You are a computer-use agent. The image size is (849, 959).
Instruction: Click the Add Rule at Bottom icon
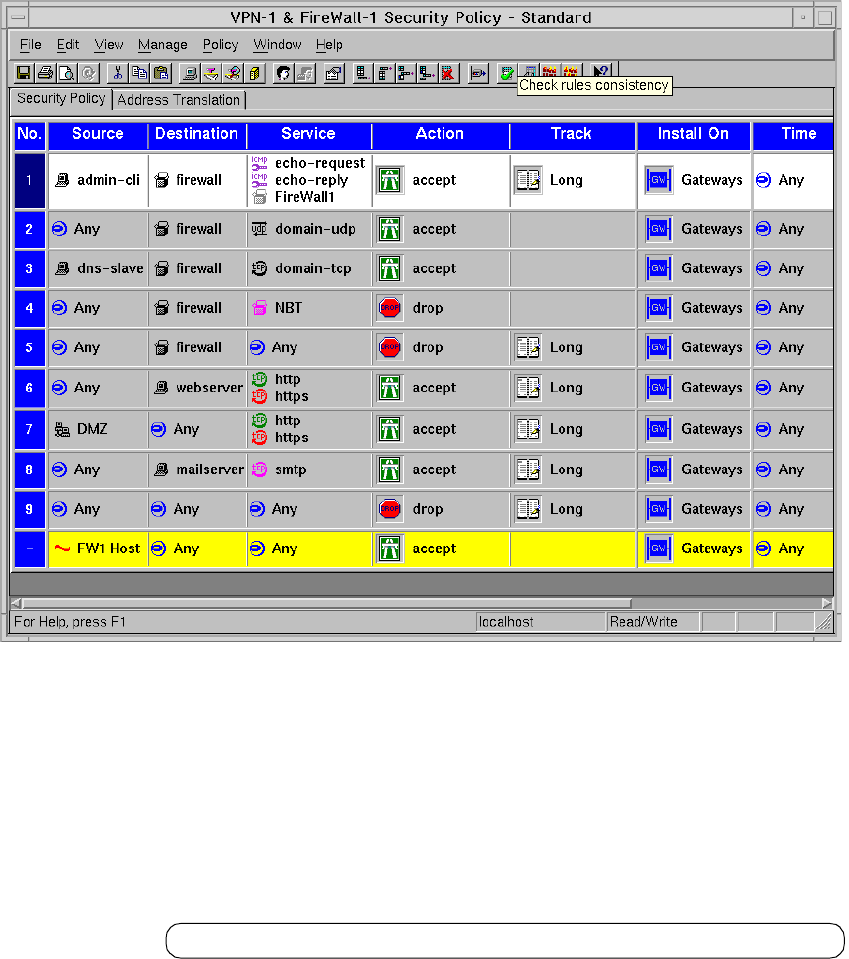click(362, 73)
